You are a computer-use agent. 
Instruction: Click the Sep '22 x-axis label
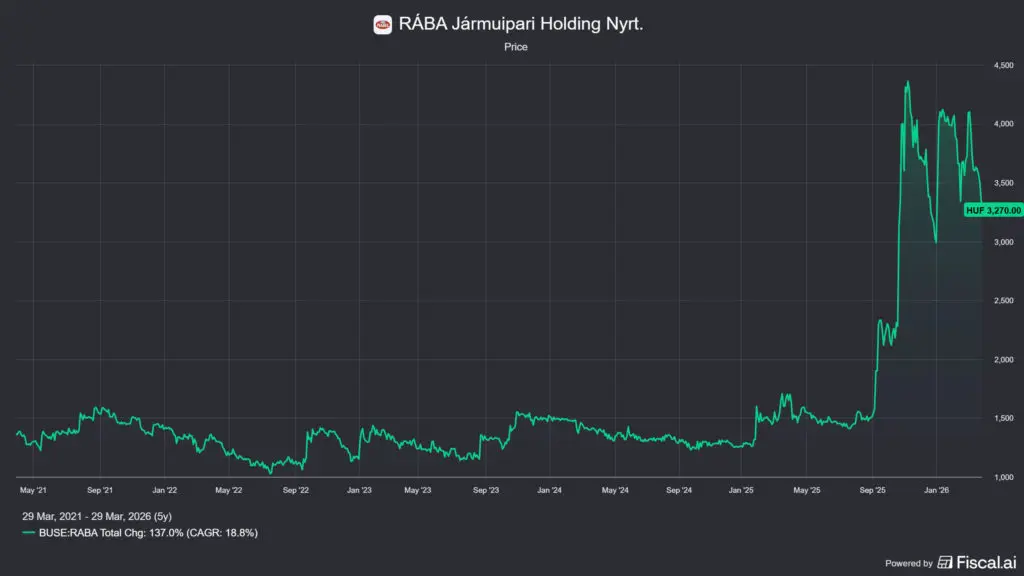[295, 490]
